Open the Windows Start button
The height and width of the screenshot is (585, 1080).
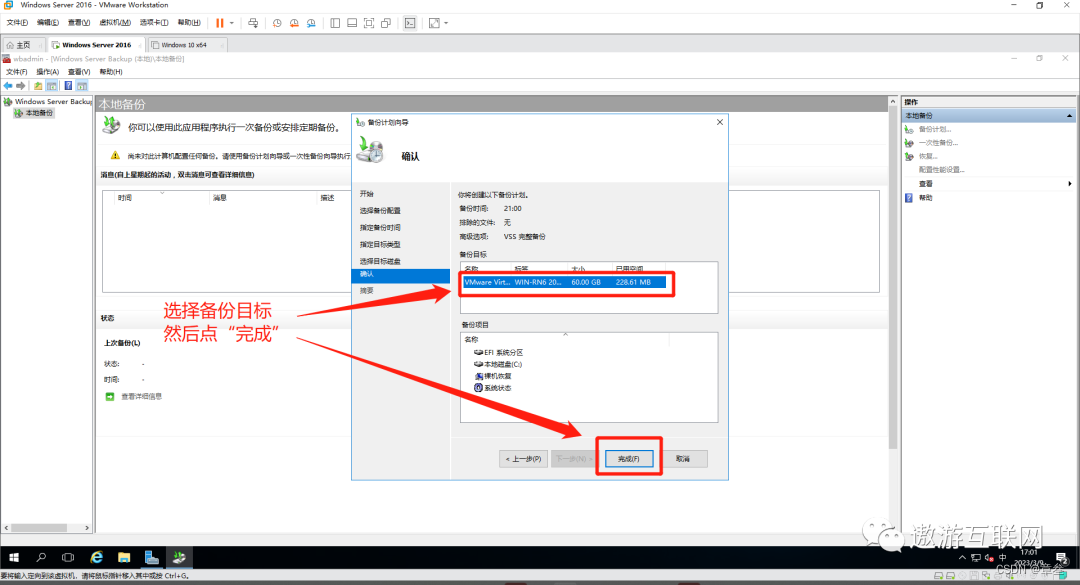click(x=14, y=557)
